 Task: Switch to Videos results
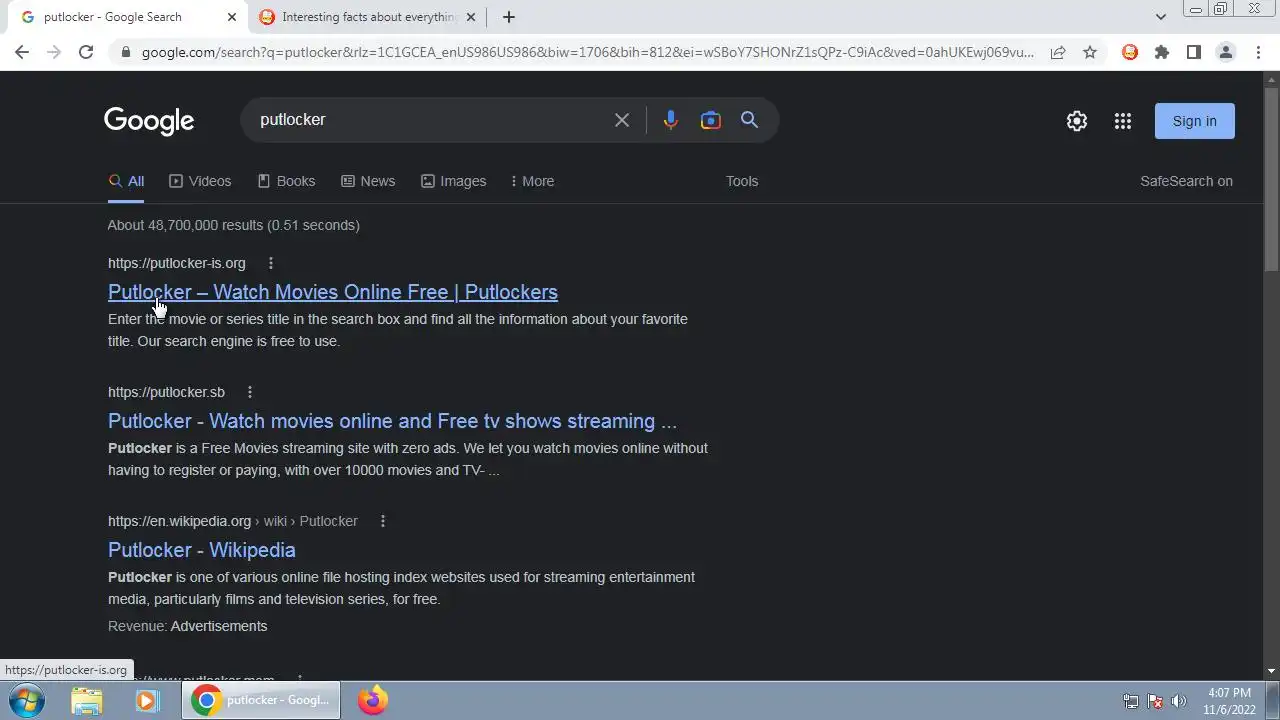tap(200, 181)
